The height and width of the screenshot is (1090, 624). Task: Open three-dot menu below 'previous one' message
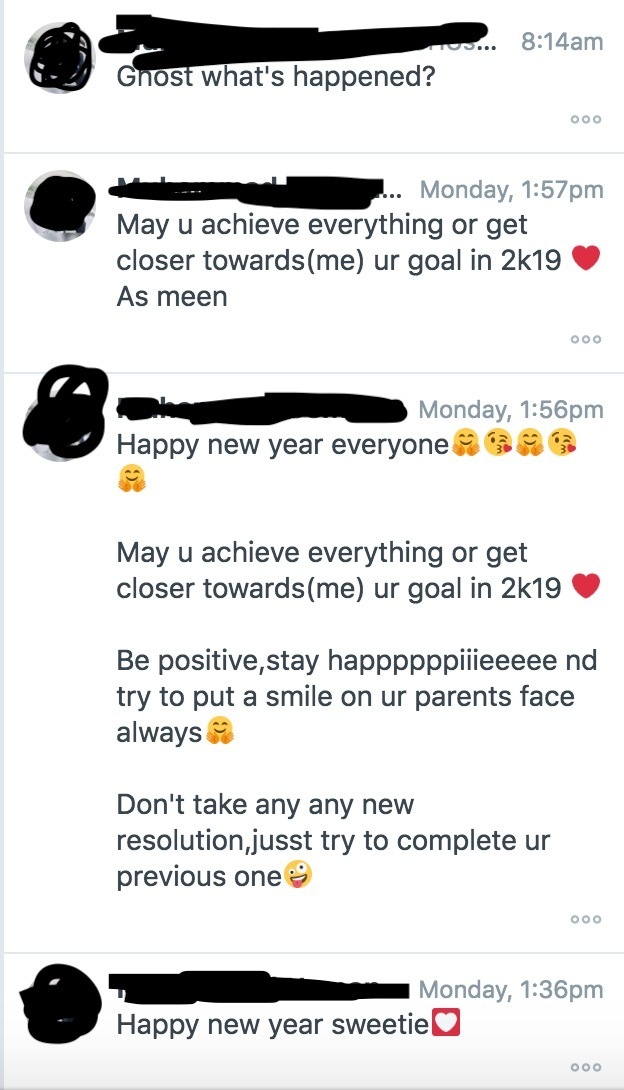pos(586,919)
